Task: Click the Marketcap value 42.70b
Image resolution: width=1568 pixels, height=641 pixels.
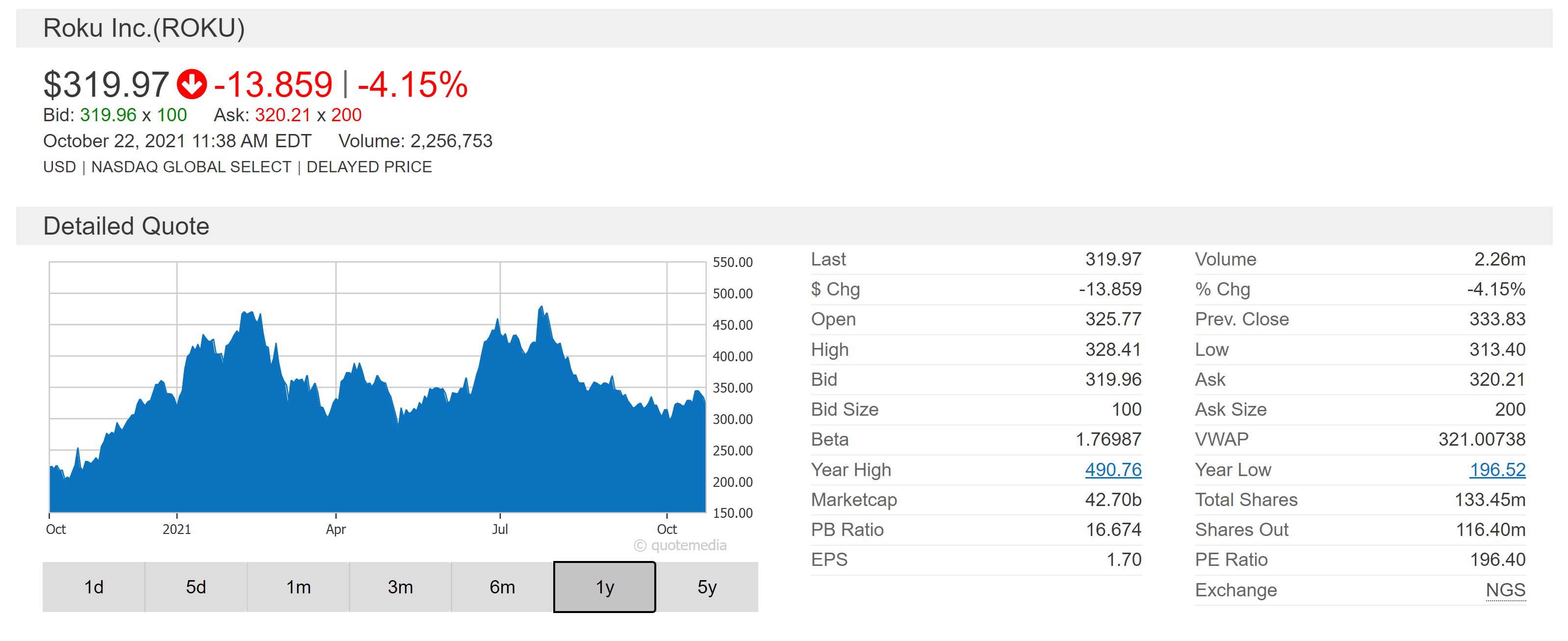Action: [1113, 500]
